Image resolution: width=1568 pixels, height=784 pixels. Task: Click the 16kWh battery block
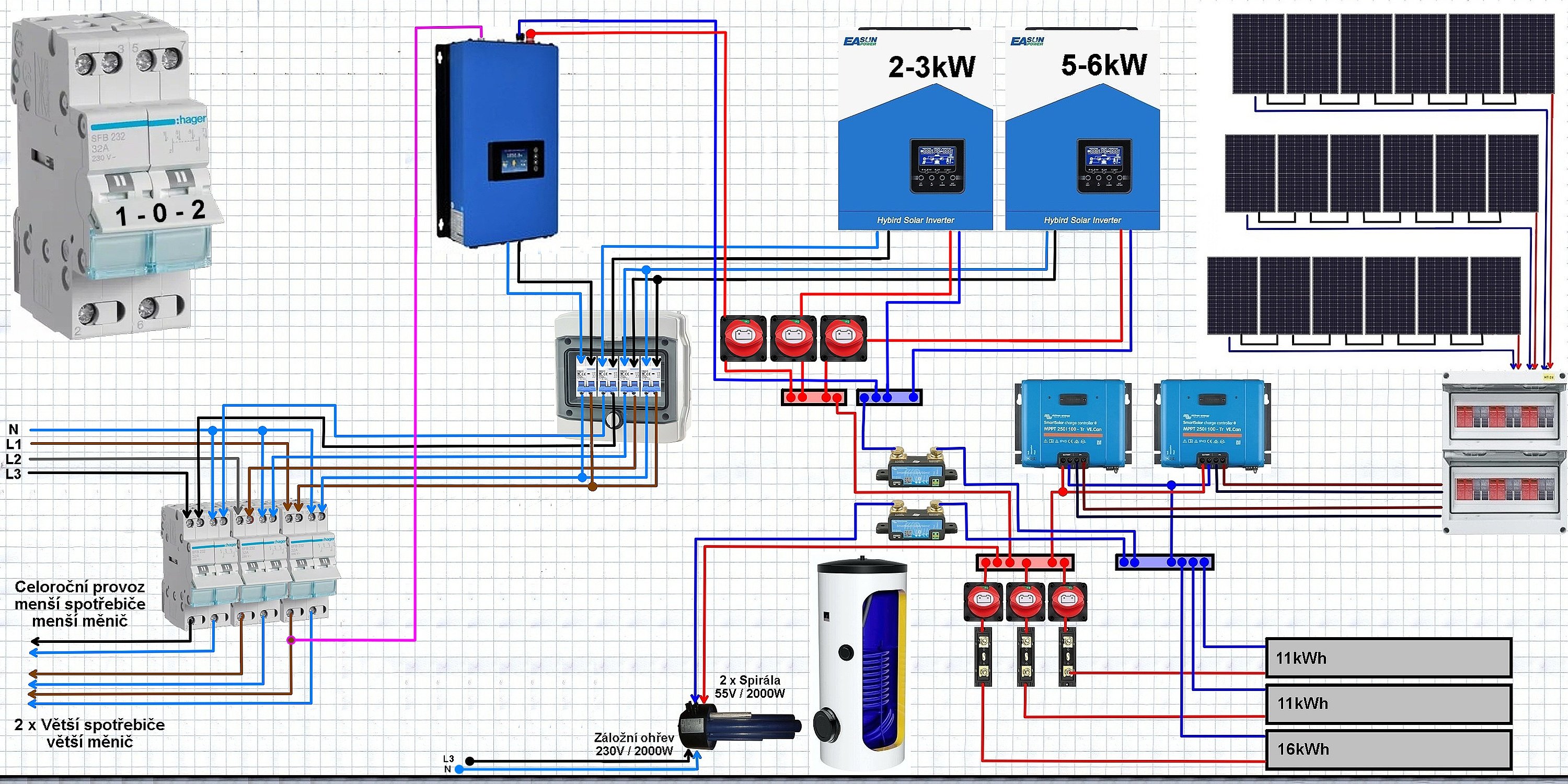(x=1388, y=748)
